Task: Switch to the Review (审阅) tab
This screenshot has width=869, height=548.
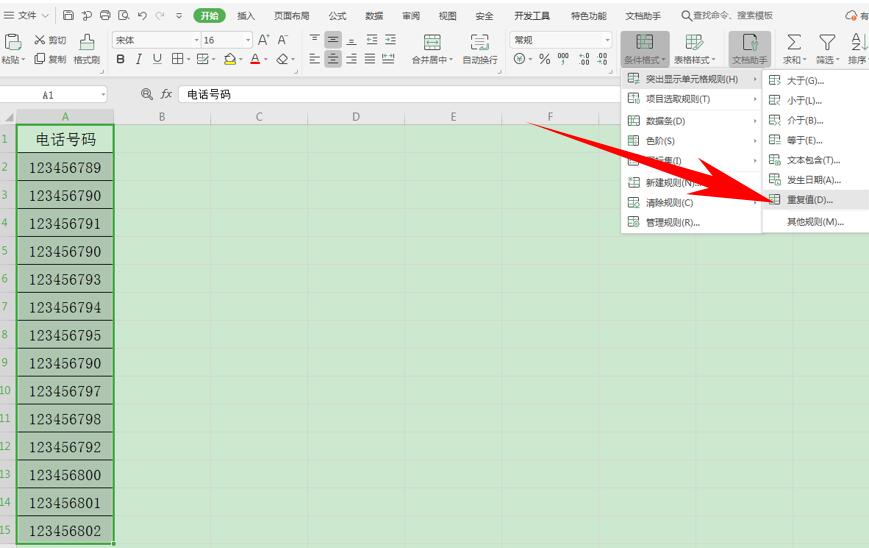Action: 411,16
